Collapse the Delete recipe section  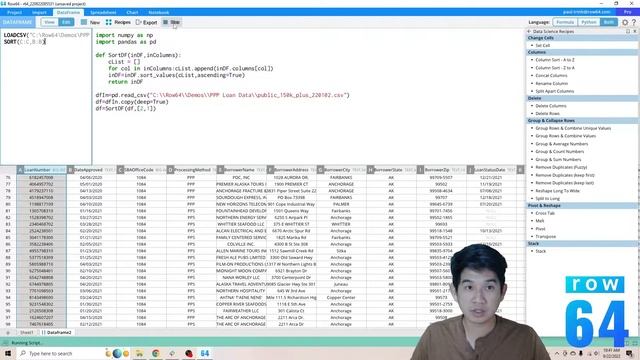pyautogui.click(x=582, y=98)
